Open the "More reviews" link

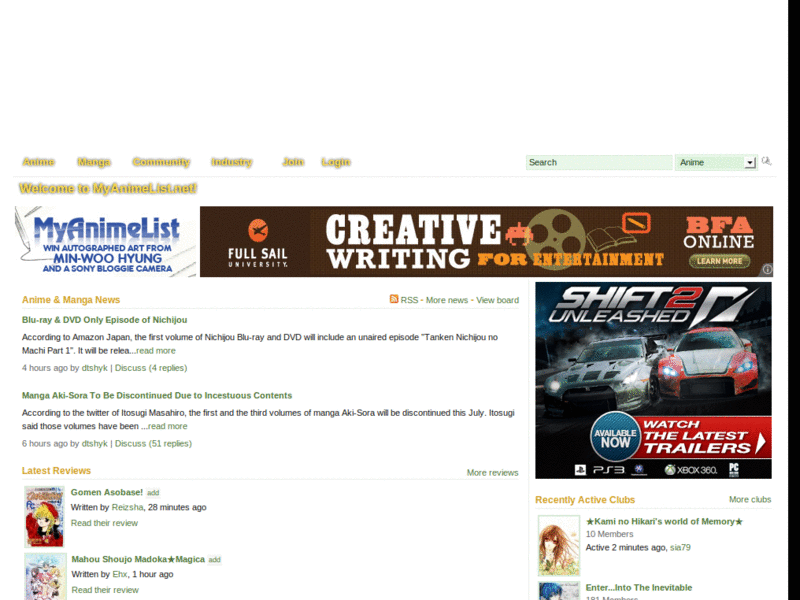pyautogui.click(x=492, y=472)
